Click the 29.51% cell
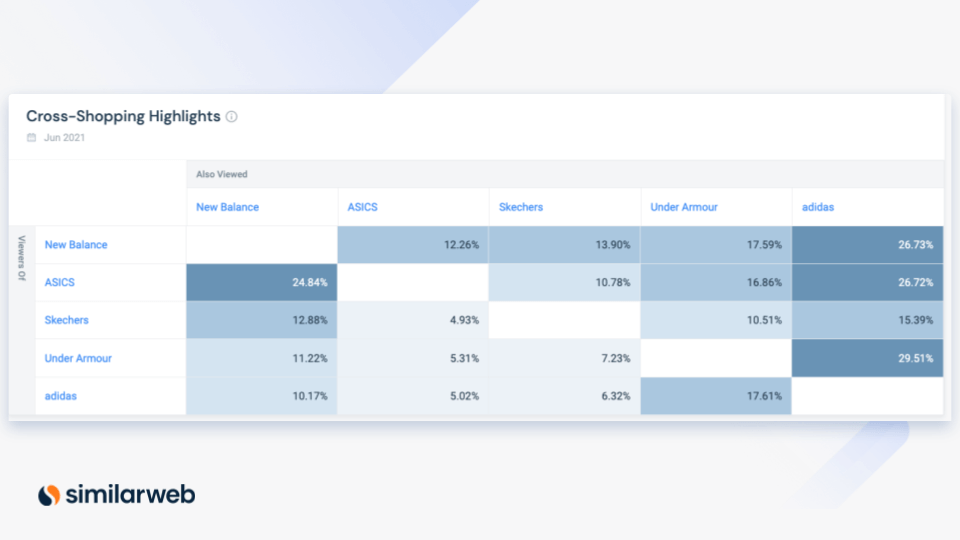The height and width of the screenshot is (540, 960). [867, 358]
